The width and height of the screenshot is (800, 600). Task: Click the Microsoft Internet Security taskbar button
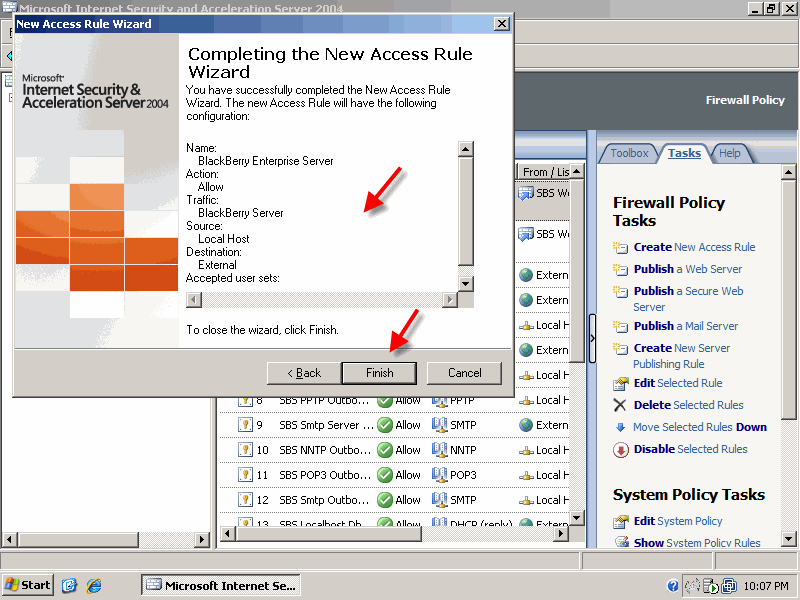(x=220, y=585)
